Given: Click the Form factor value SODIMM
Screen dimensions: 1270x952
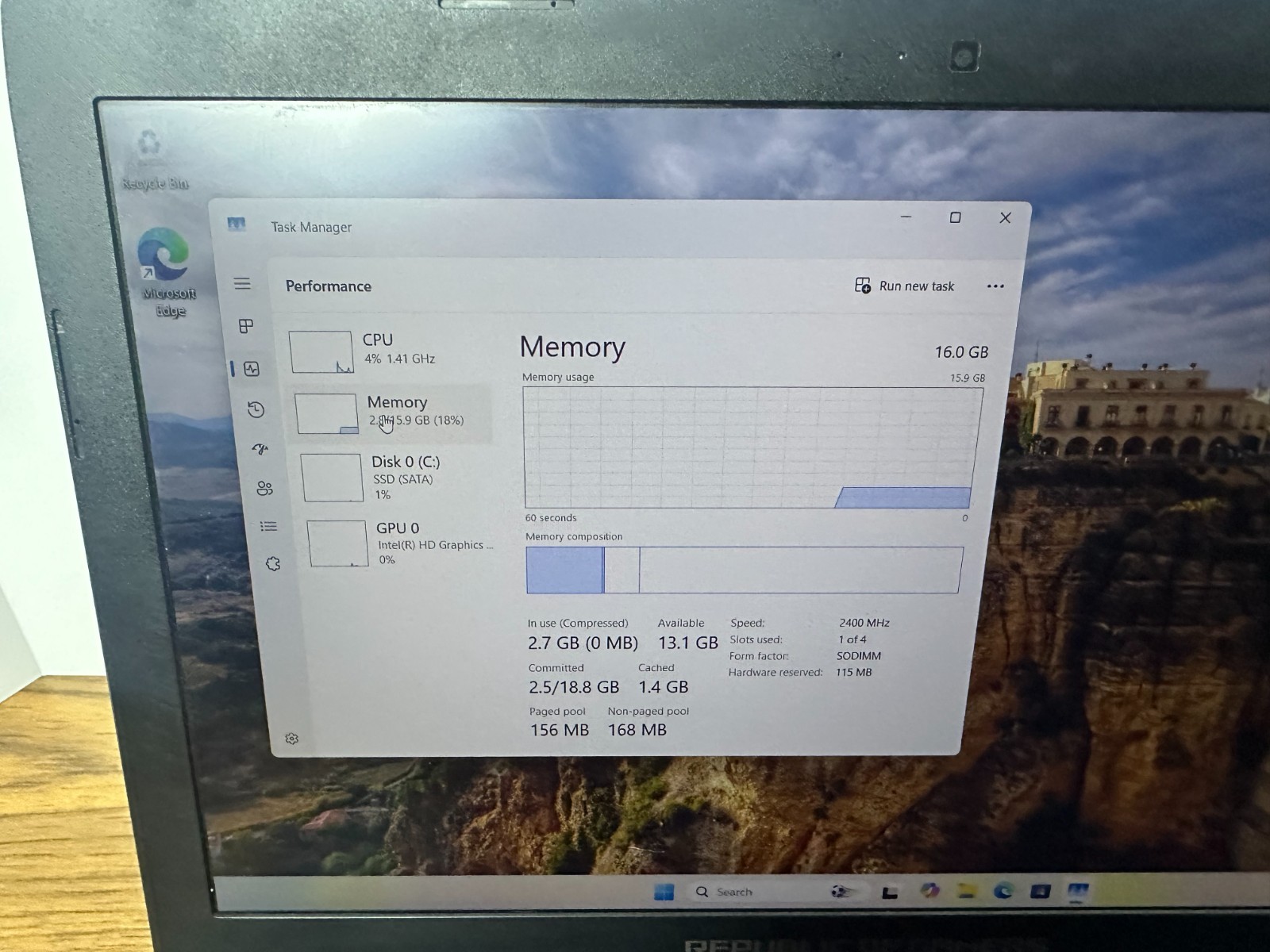Looking at the screenshot, I should coord(859,656).
